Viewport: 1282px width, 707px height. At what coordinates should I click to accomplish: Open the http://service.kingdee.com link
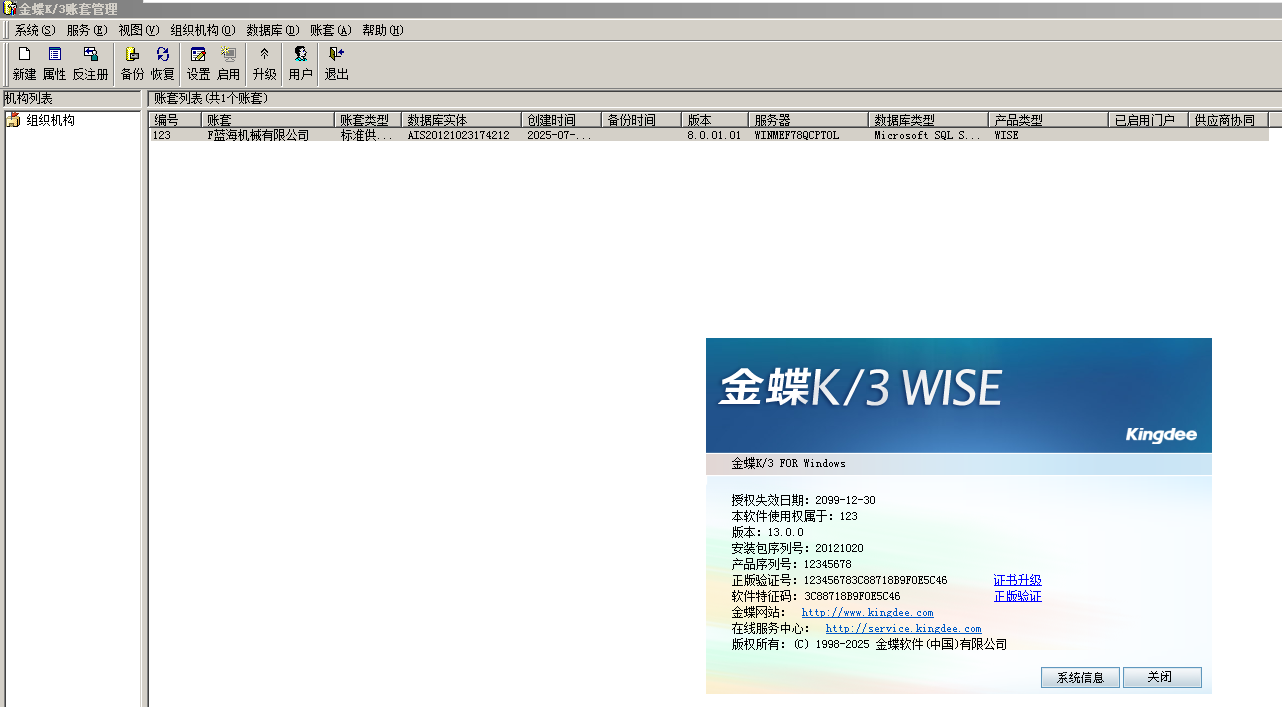903,628
